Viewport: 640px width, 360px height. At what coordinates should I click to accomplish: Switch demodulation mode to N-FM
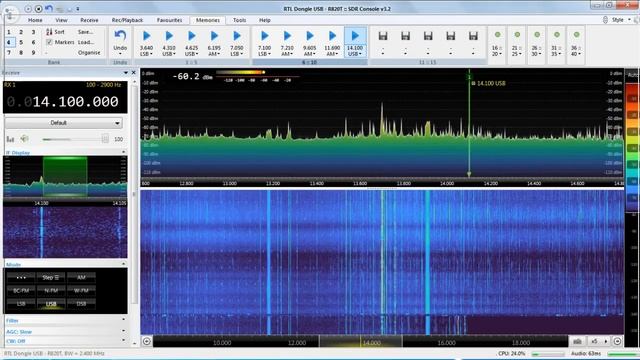(51, 291)
